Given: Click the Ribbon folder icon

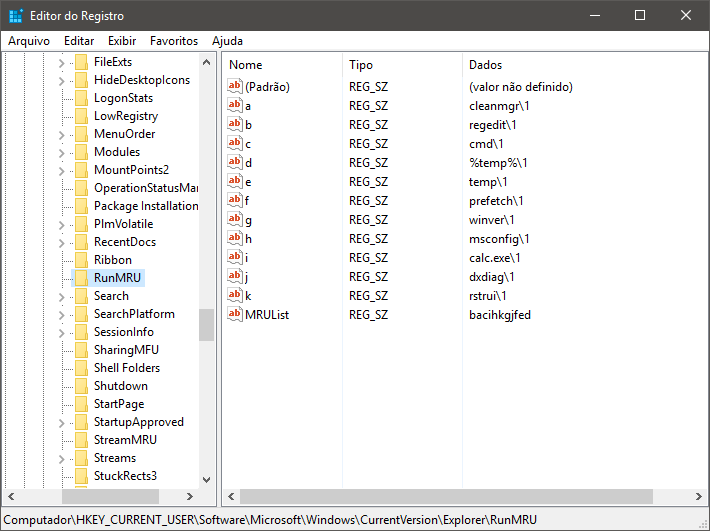Looking at the screenshot, I should (82, 260).
